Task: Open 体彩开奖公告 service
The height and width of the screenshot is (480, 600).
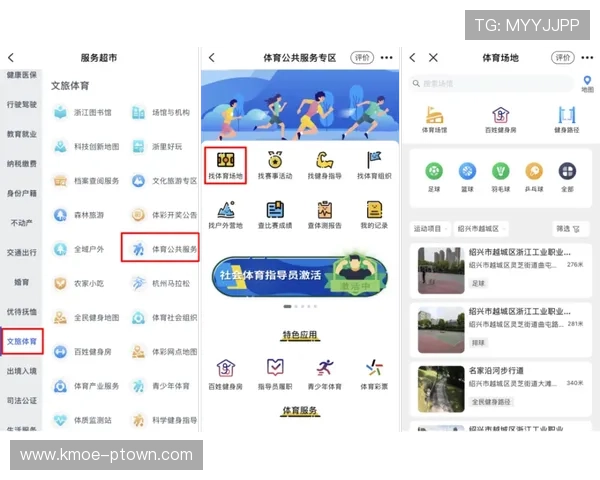Action: coord(164,215)
